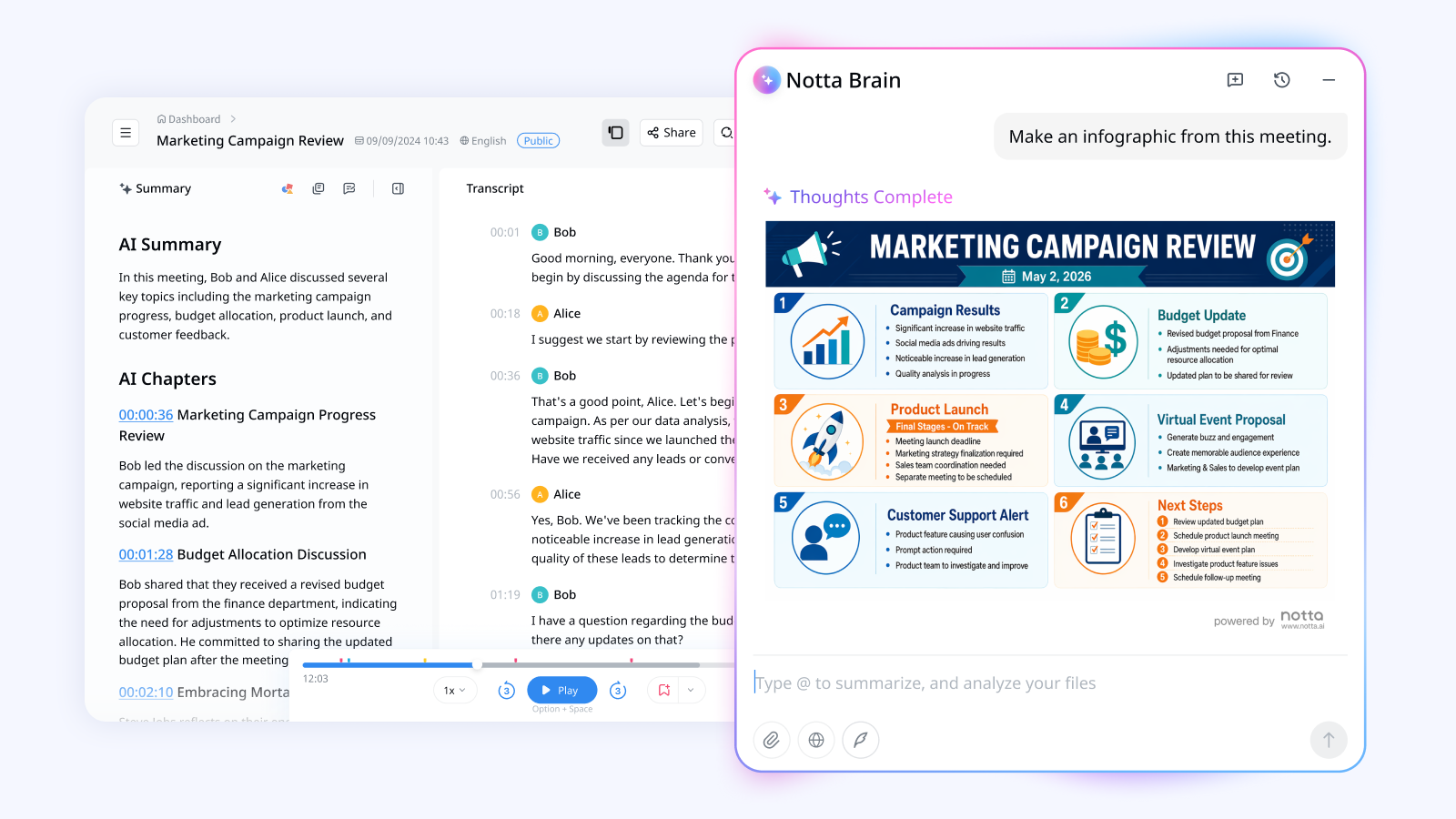
Task: Open the 1x playback speed dropdown
Action: coord(455,691)
